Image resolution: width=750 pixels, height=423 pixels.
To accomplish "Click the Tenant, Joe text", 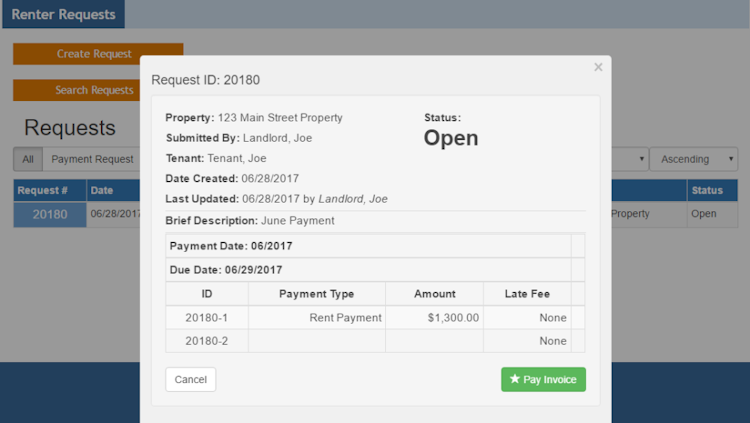I will 237,158.
